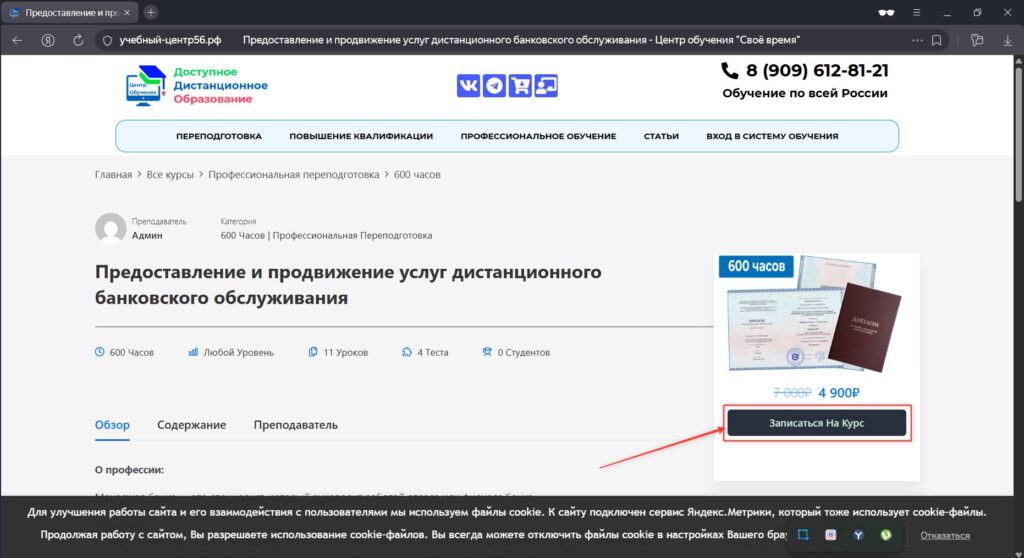This screenshot has width=1024, height=558.
Task: Click the 600 часов badge on thumbnail
Action: point(756,266)
